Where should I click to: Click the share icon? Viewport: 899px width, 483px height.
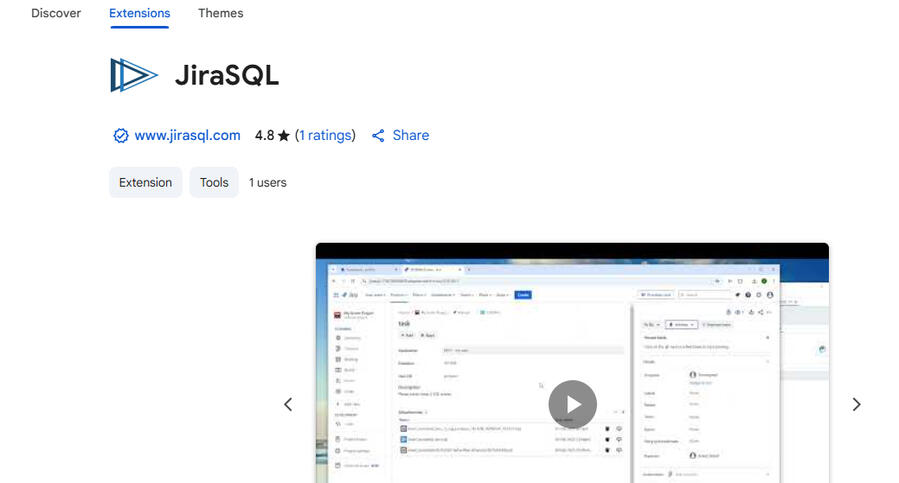pyautogui.click(x=378, y=135)
